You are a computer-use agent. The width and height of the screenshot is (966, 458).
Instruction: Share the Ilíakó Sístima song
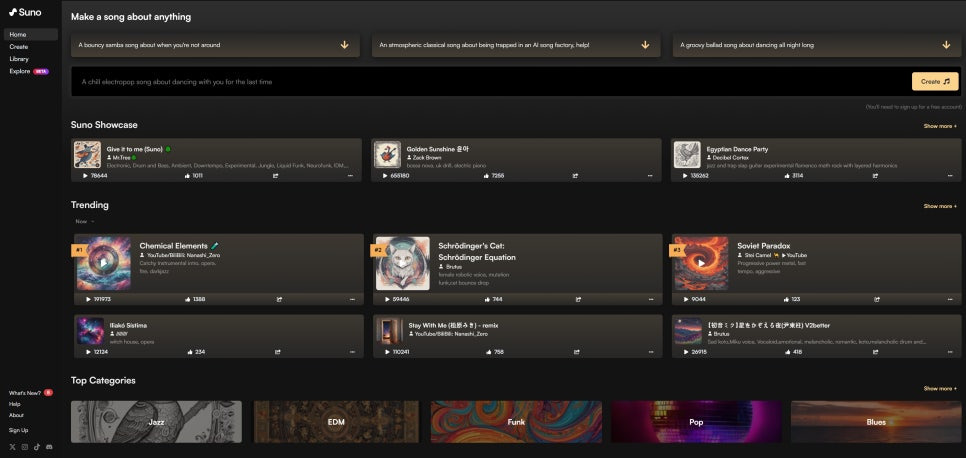(277, 352)
